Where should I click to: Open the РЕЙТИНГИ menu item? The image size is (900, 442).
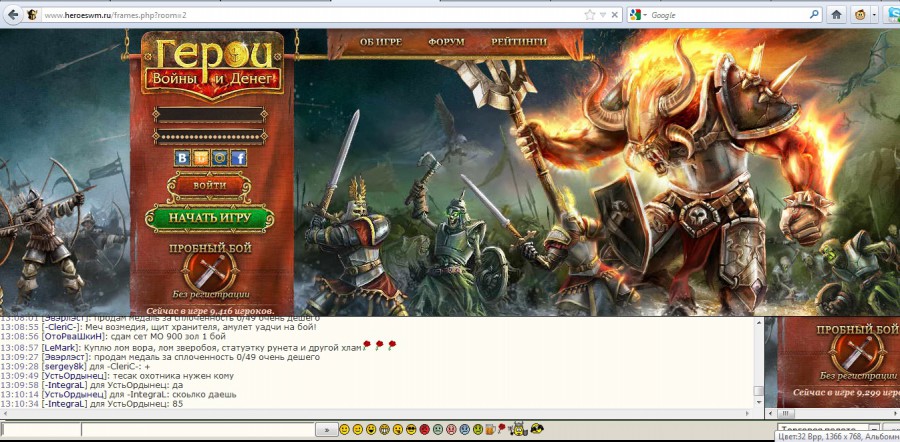(518, 42)
